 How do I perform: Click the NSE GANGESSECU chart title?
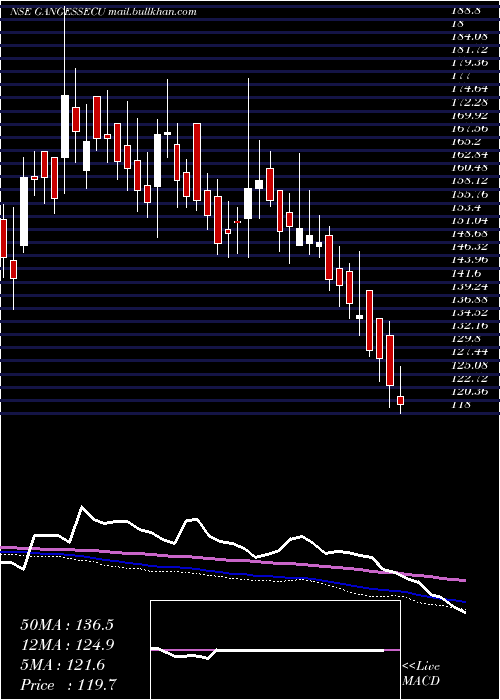57,12
